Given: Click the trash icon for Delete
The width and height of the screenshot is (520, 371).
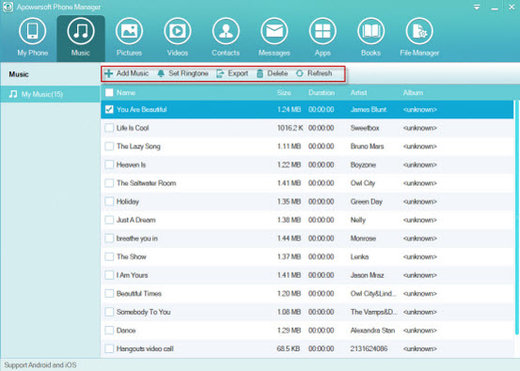Looking at the screenshot, I should tap(260, 73).
